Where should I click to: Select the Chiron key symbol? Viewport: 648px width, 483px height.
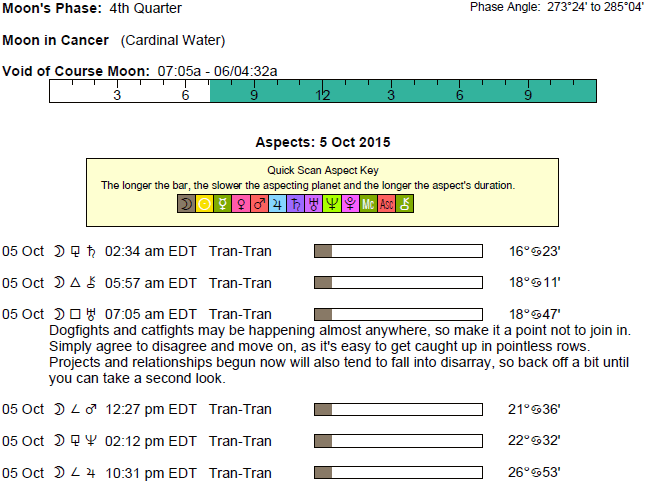coord(405,204)
